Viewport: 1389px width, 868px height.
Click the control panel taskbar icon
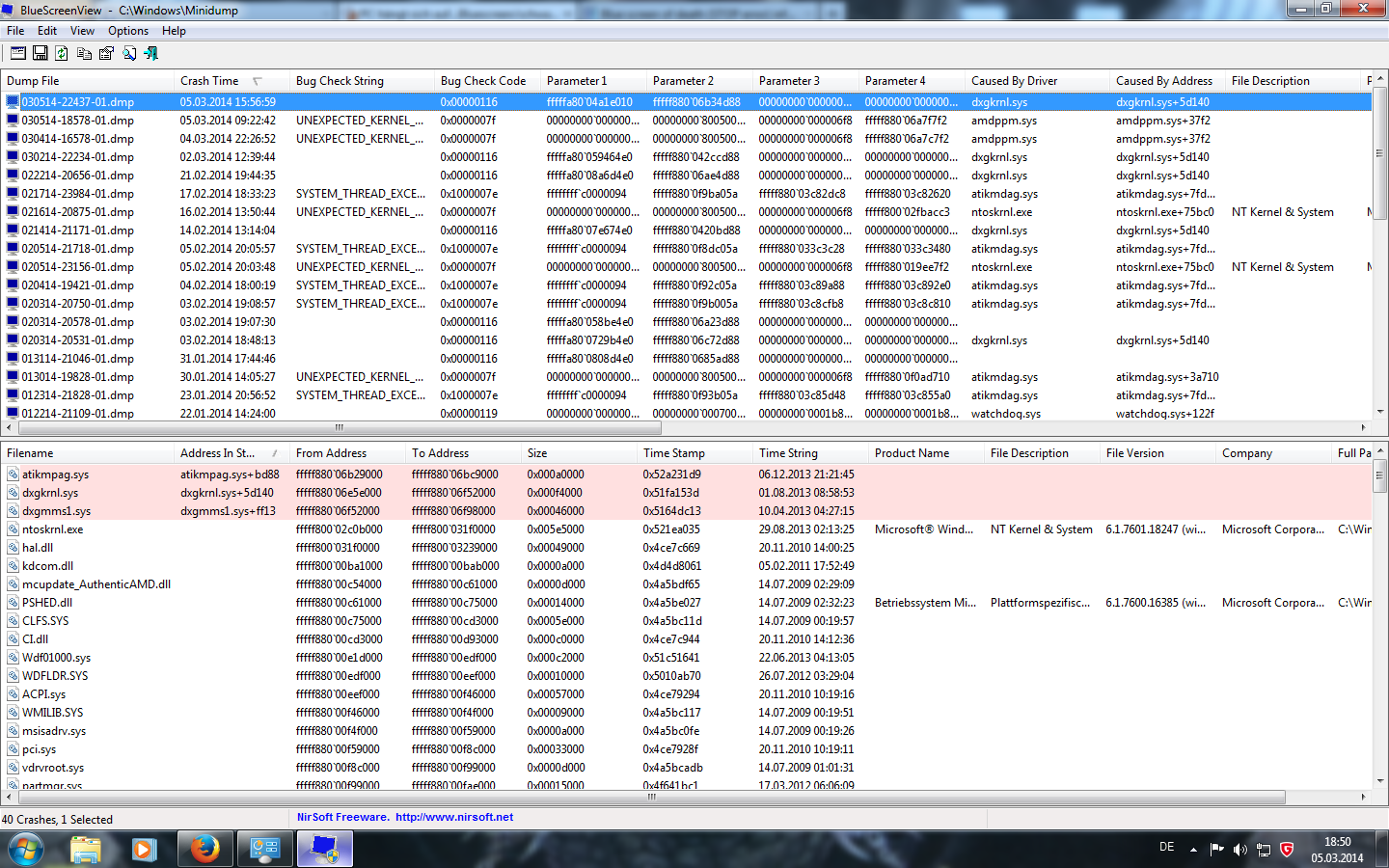coord(264,850)
